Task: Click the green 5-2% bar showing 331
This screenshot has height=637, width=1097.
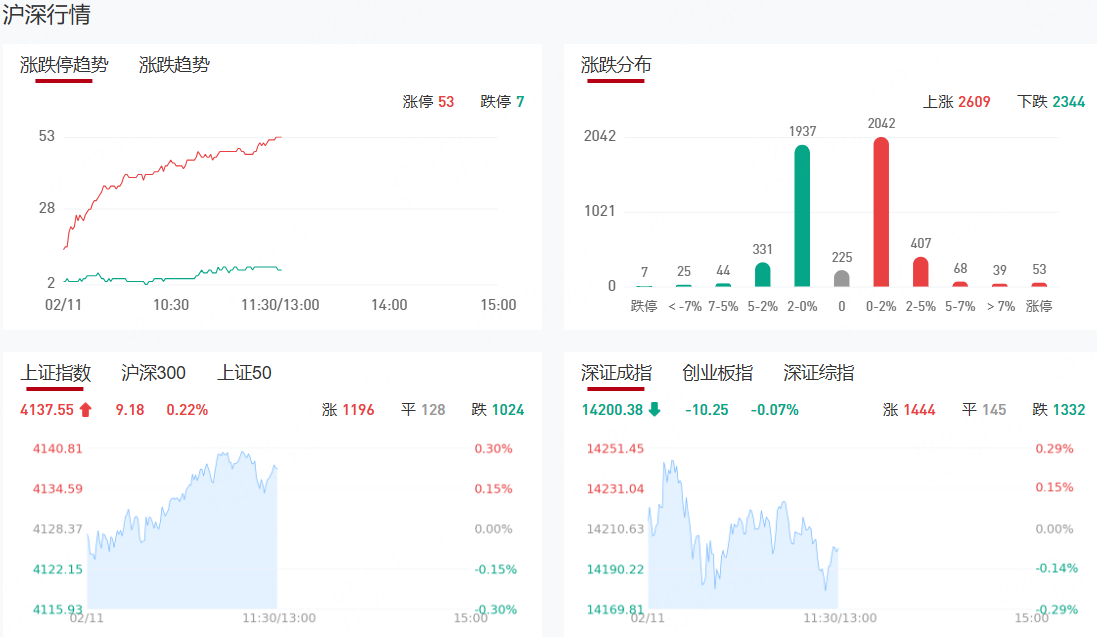Action: (x=763, y=275)
